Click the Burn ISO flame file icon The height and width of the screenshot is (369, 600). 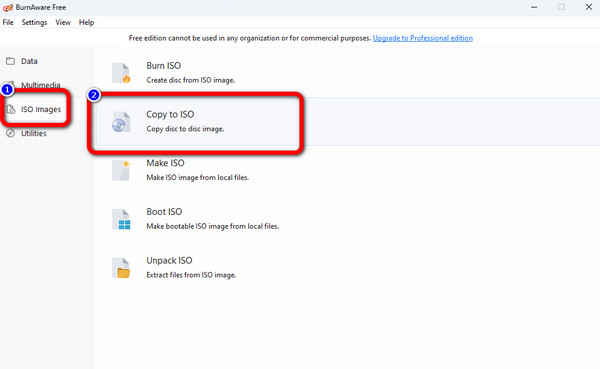[121, 73]
